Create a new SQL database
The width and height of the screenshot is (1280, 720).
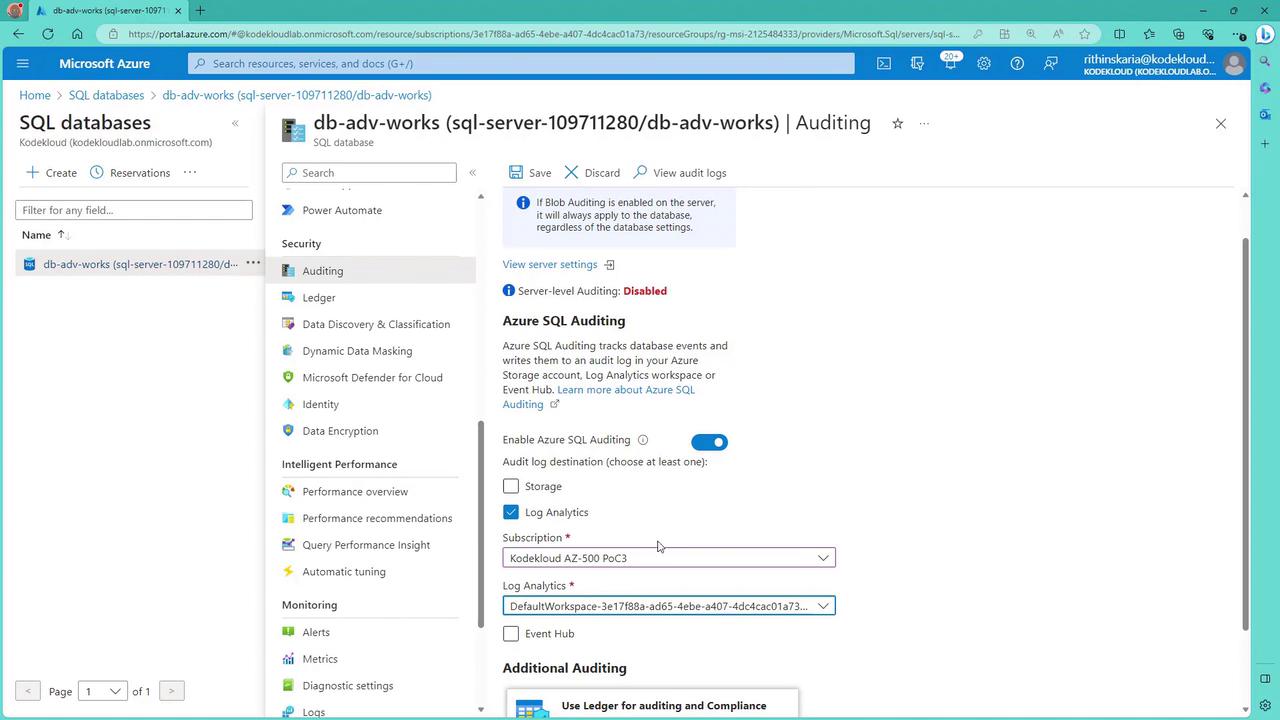click(x=51, y=173)
